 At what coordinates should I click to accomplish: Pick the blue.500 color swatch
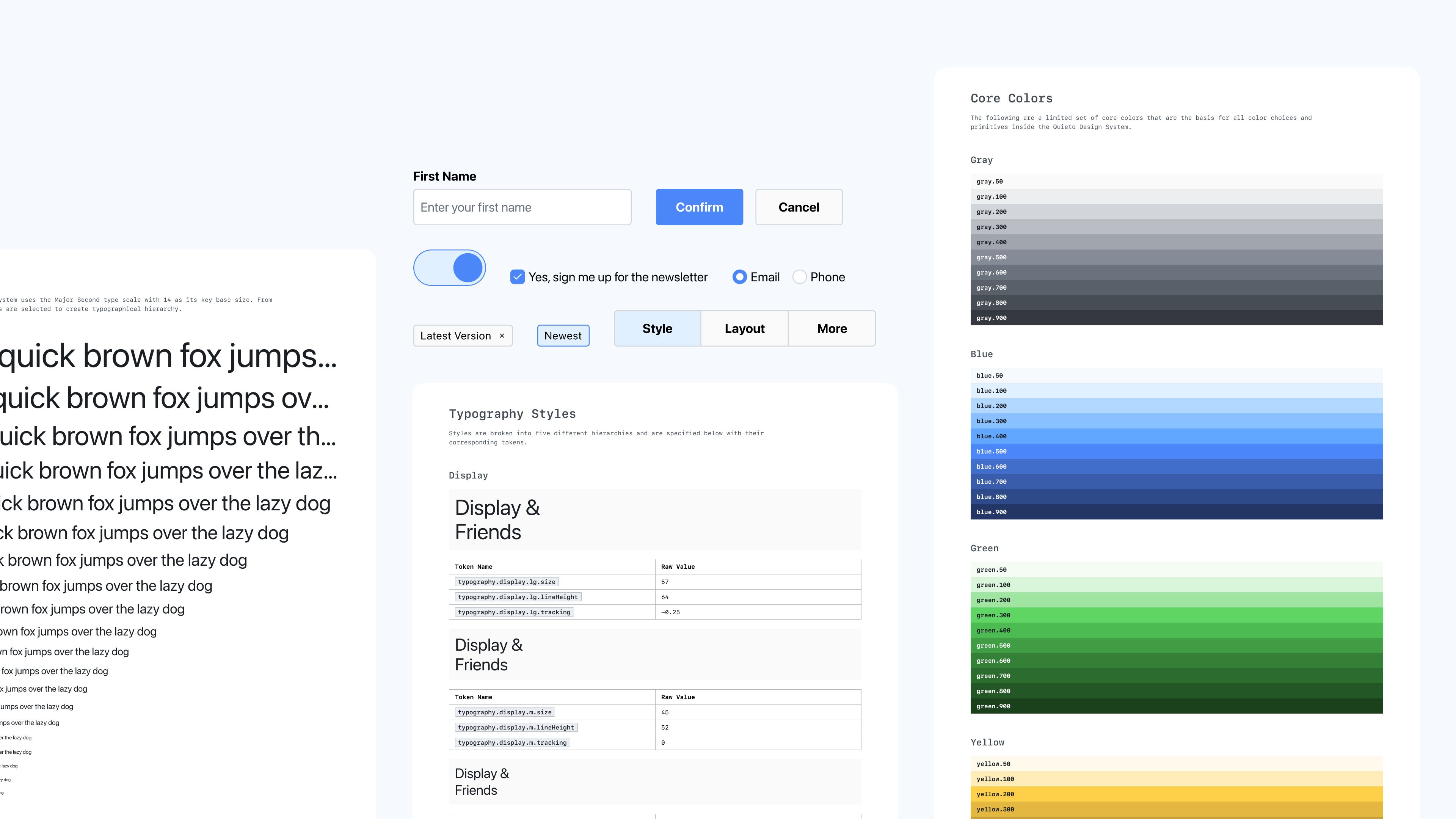[x=1176, y=451]
